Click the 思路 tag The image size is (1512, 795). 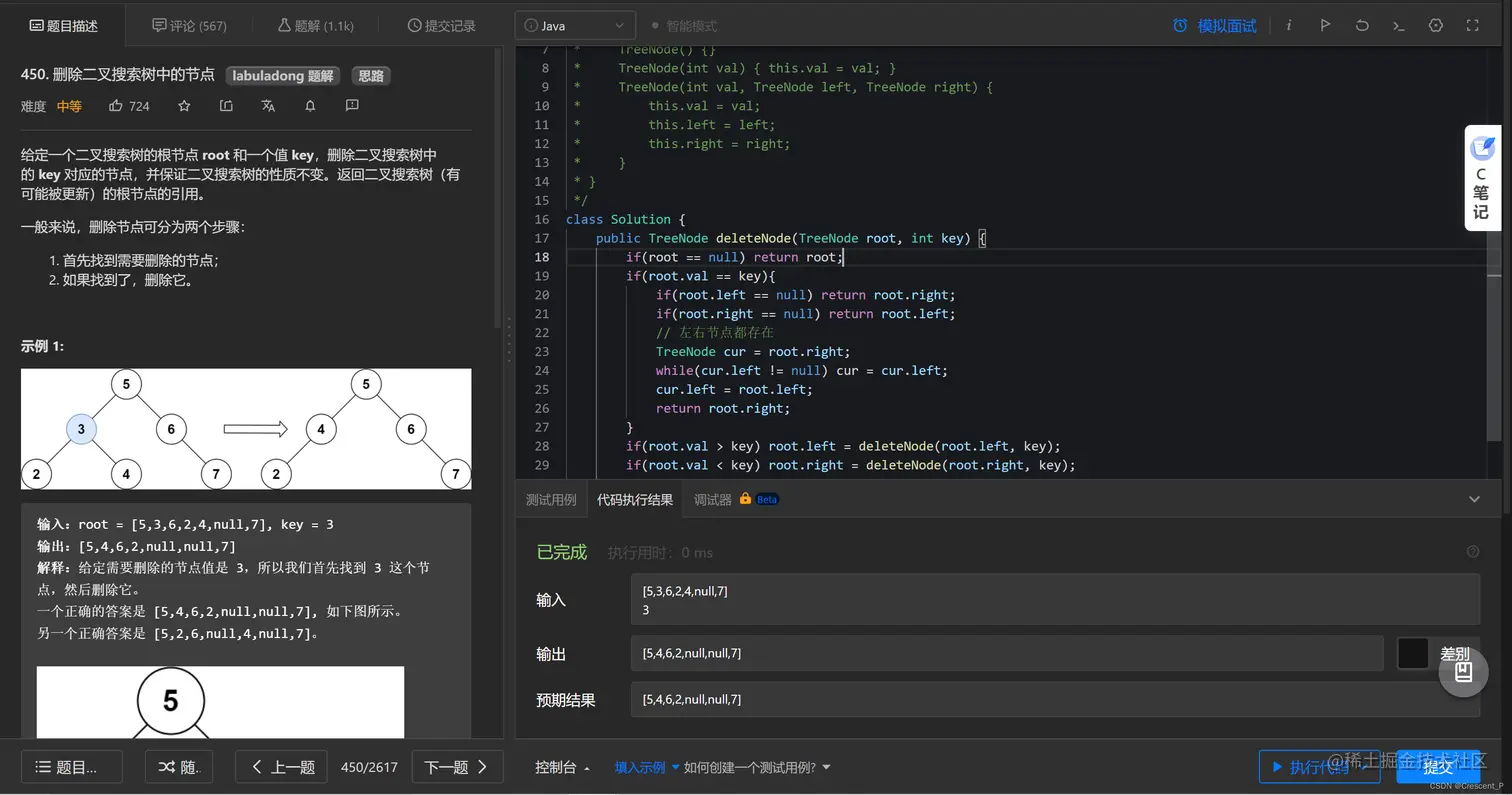tap(371, 75)
